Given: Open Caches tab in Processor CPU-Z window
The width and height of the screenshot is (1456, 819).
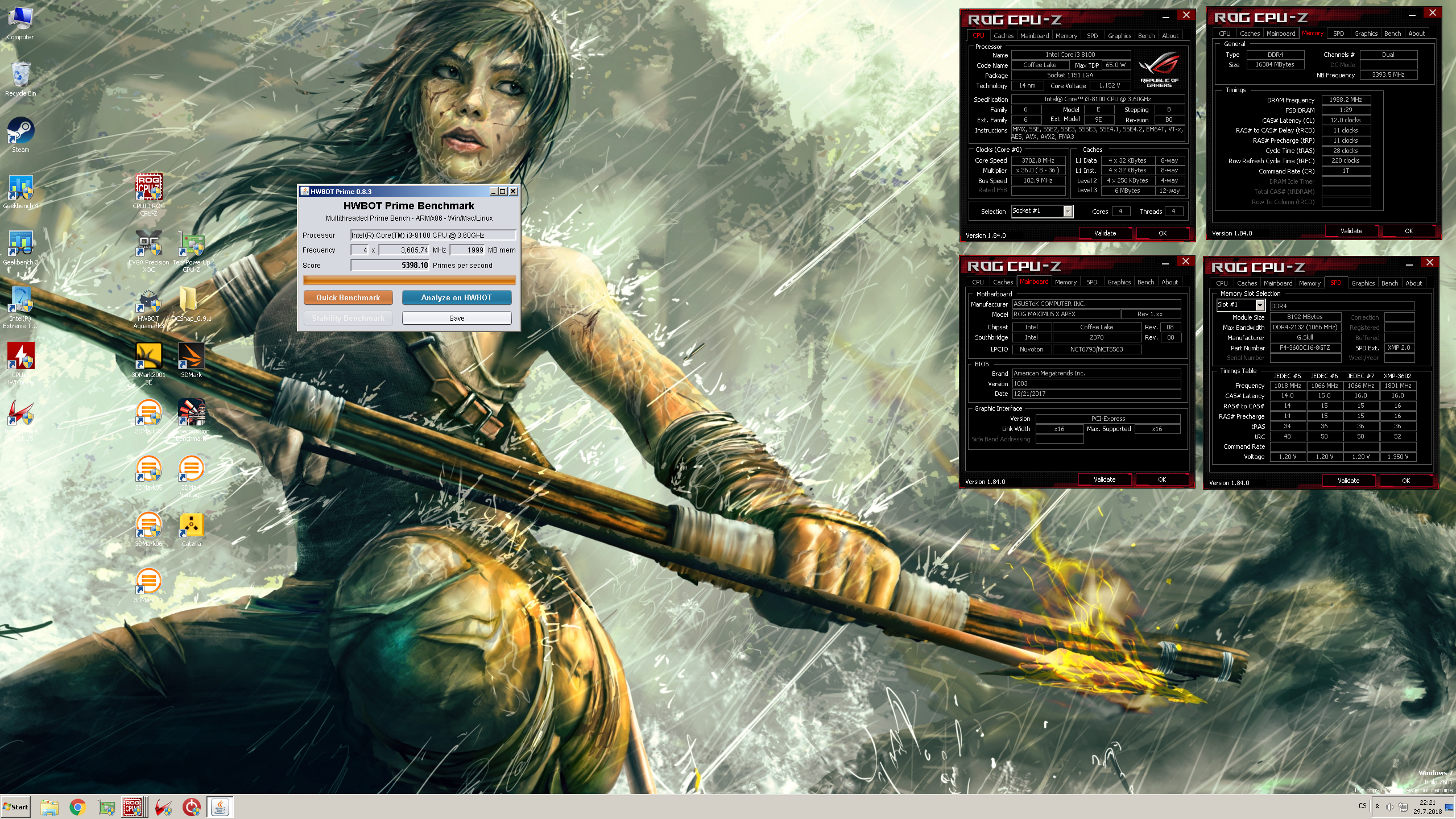Looking at the screenshot, I should tap(1003, 36).
